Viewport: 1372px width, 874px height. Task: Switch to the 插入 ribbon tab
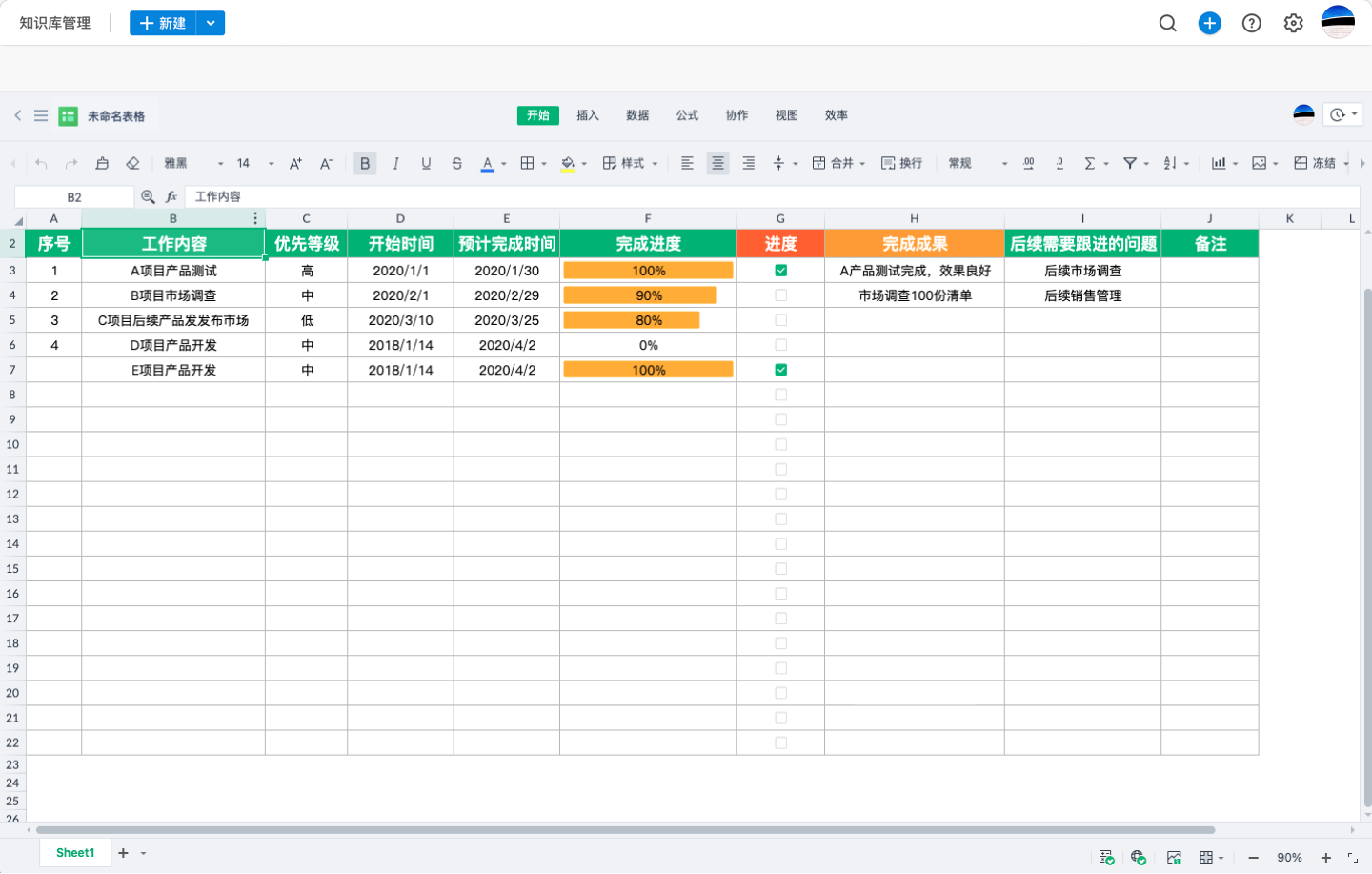click(587, 115)
